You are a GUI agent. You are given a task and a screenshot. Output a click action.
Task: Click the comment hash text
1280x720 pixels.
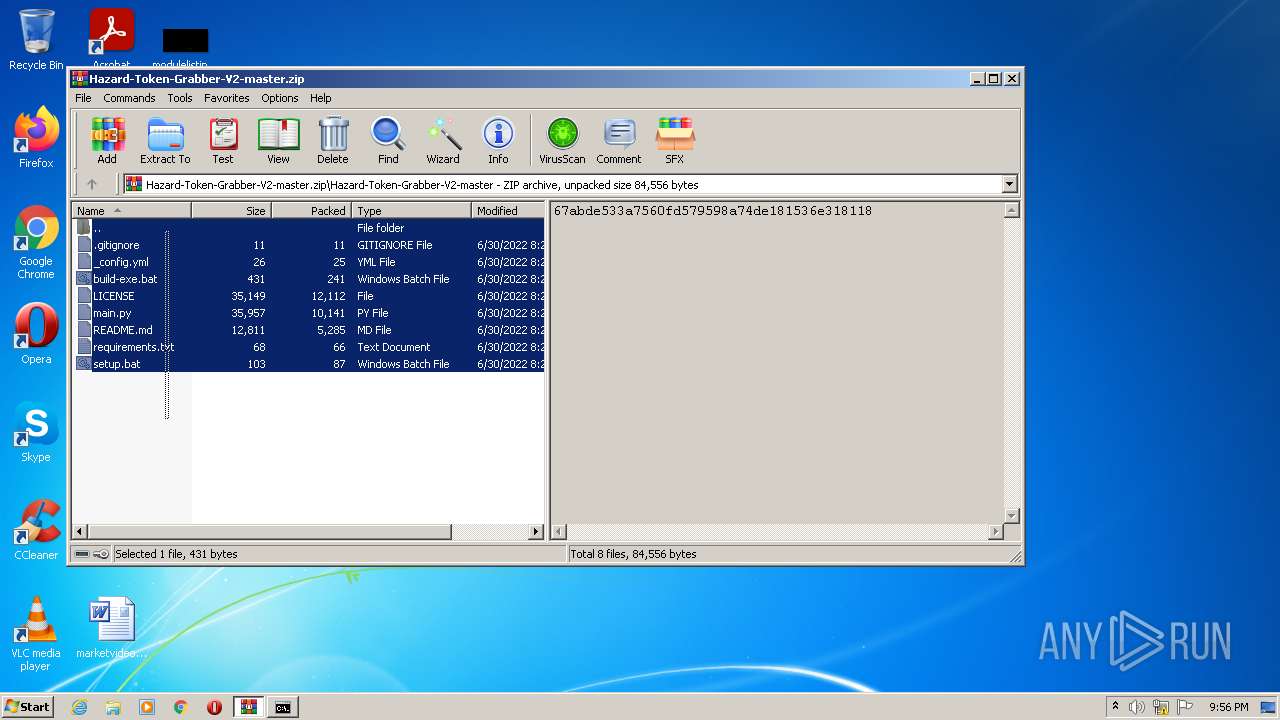tap(712, 211)
